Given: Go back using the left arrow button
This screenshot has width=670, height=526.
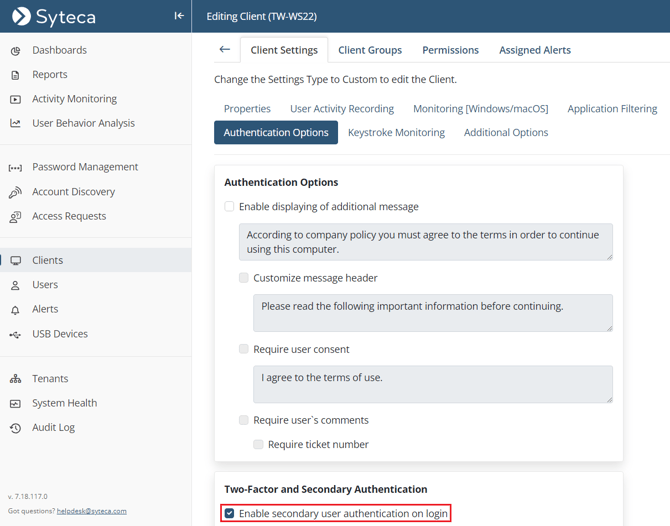Looking at the screenshot, I should coord(224,49).
